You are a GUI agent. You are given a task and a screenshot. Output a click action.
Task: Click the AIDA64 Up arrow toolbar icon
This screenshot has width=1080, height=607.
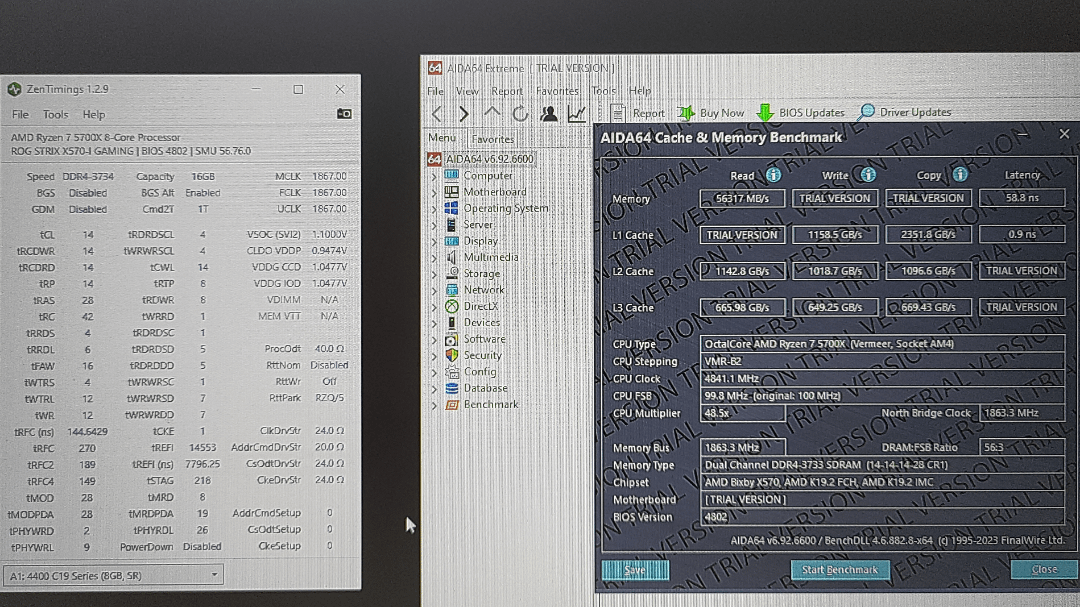[x=492, y=114]
